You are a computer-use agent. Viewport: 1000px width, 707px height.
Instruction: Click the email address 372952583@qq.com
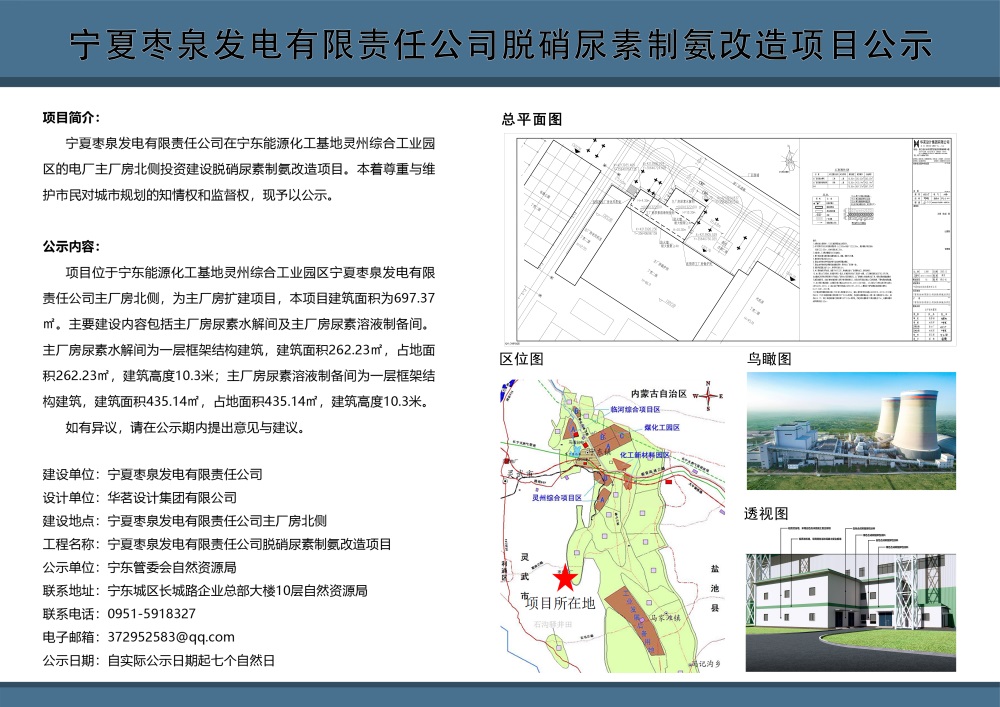pyautogui.click(x=171, y=637)
